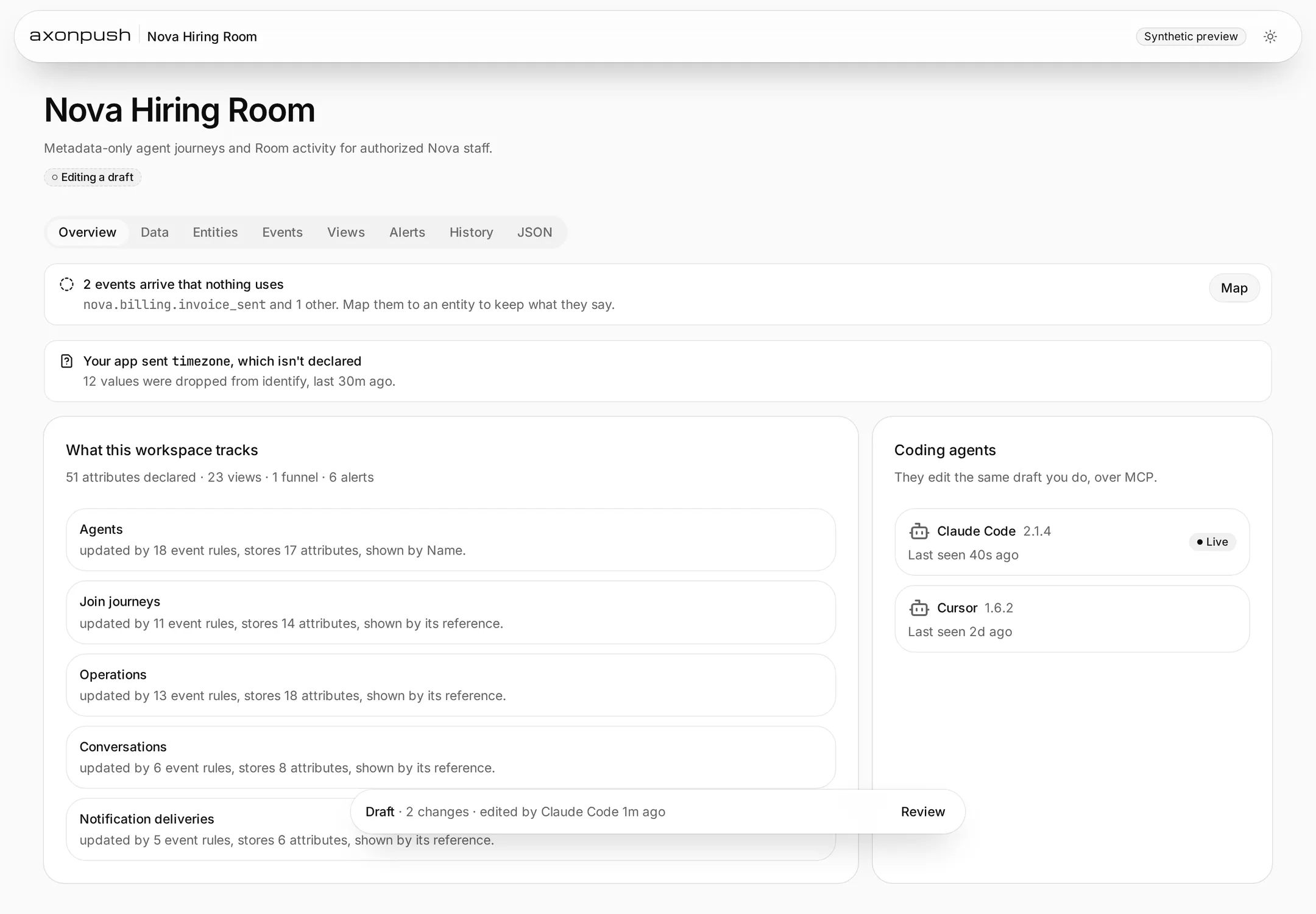The width and height of the screenshot is (1316, 914).
Task: Click the 2 events arrive notice text
Action: point(183,285)
